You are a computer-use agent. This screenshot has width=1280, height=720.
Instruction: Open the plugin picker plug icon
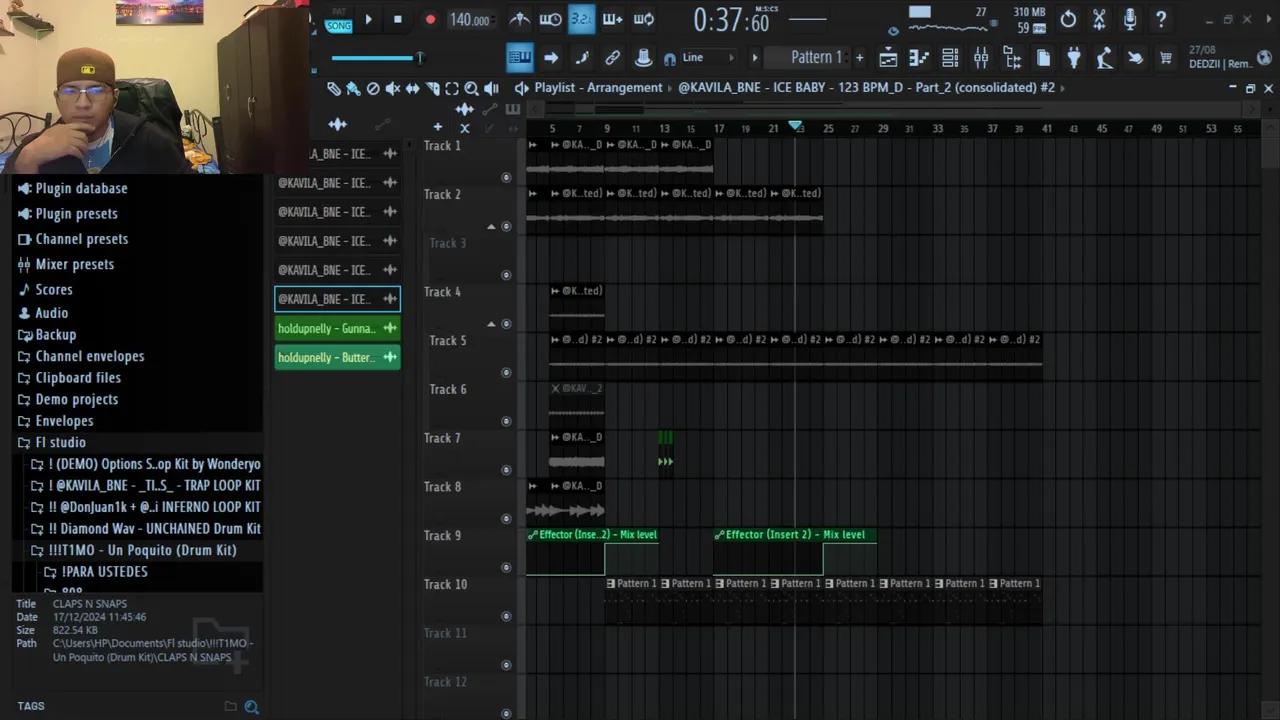point(1073,58)
